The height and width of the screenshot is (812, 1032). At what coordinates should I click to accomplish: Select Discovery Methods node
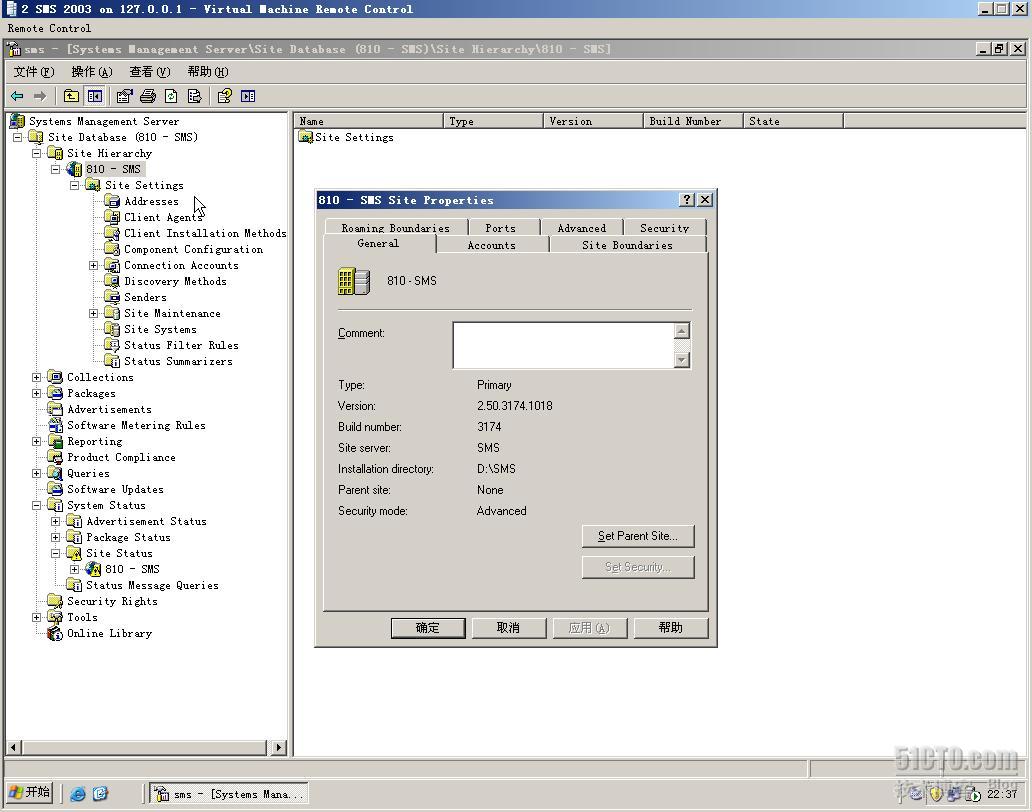point(175,282)
